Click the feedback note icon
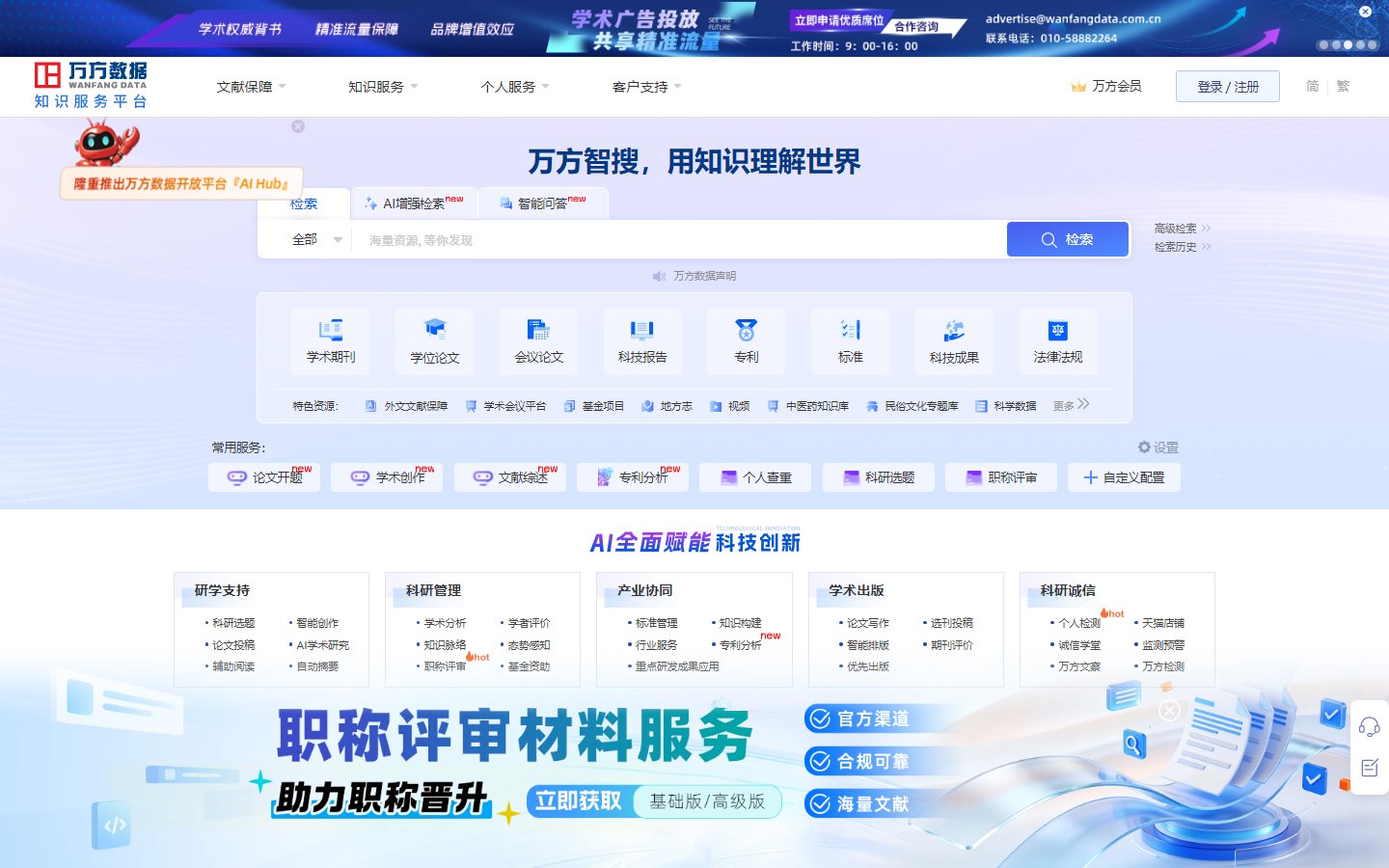 (x=1369, y=768)
